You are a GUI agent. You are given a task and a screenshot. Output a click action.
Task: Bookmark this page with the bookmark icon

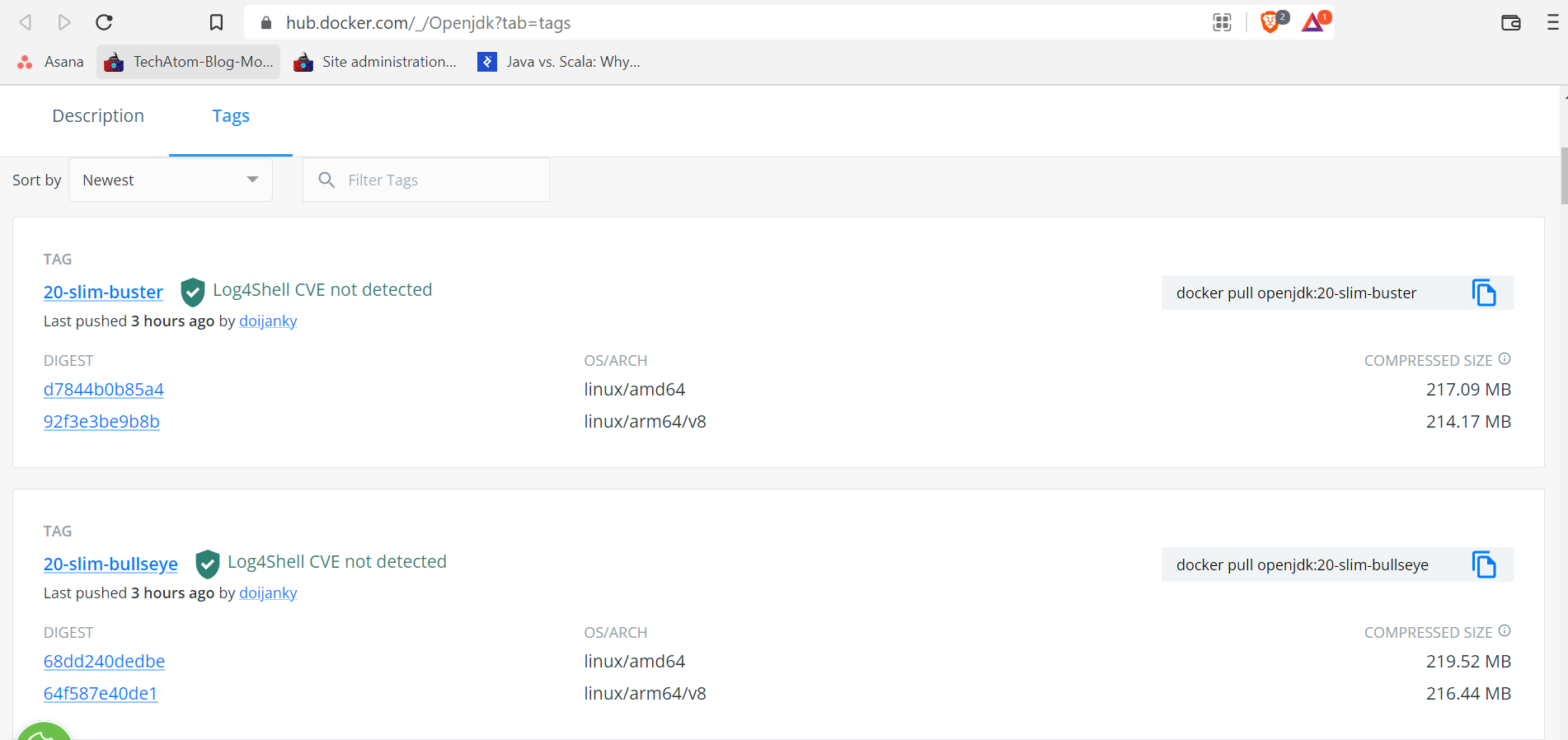216,22
